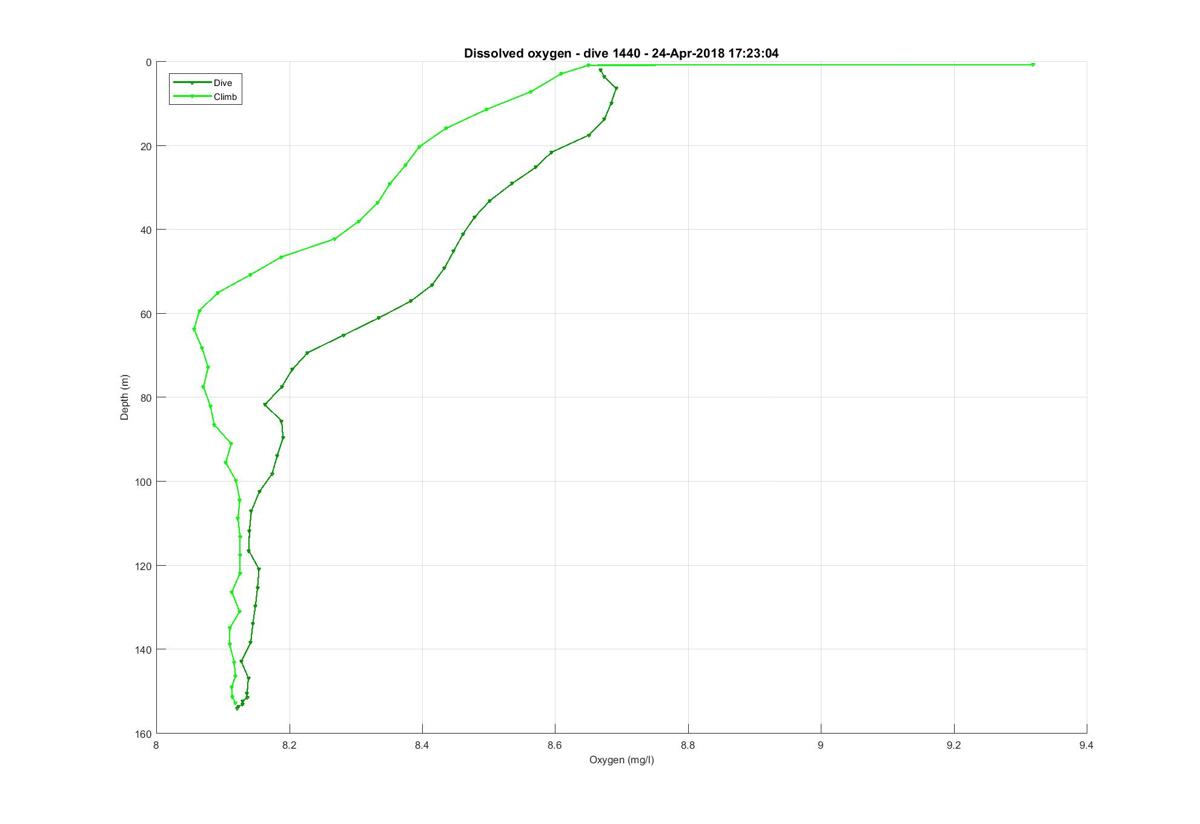Image resolution: width=1200 pixels, height=824 pixels.
Task: Click the deepest Dive data point near 154 m
Action: click(237, 708)
